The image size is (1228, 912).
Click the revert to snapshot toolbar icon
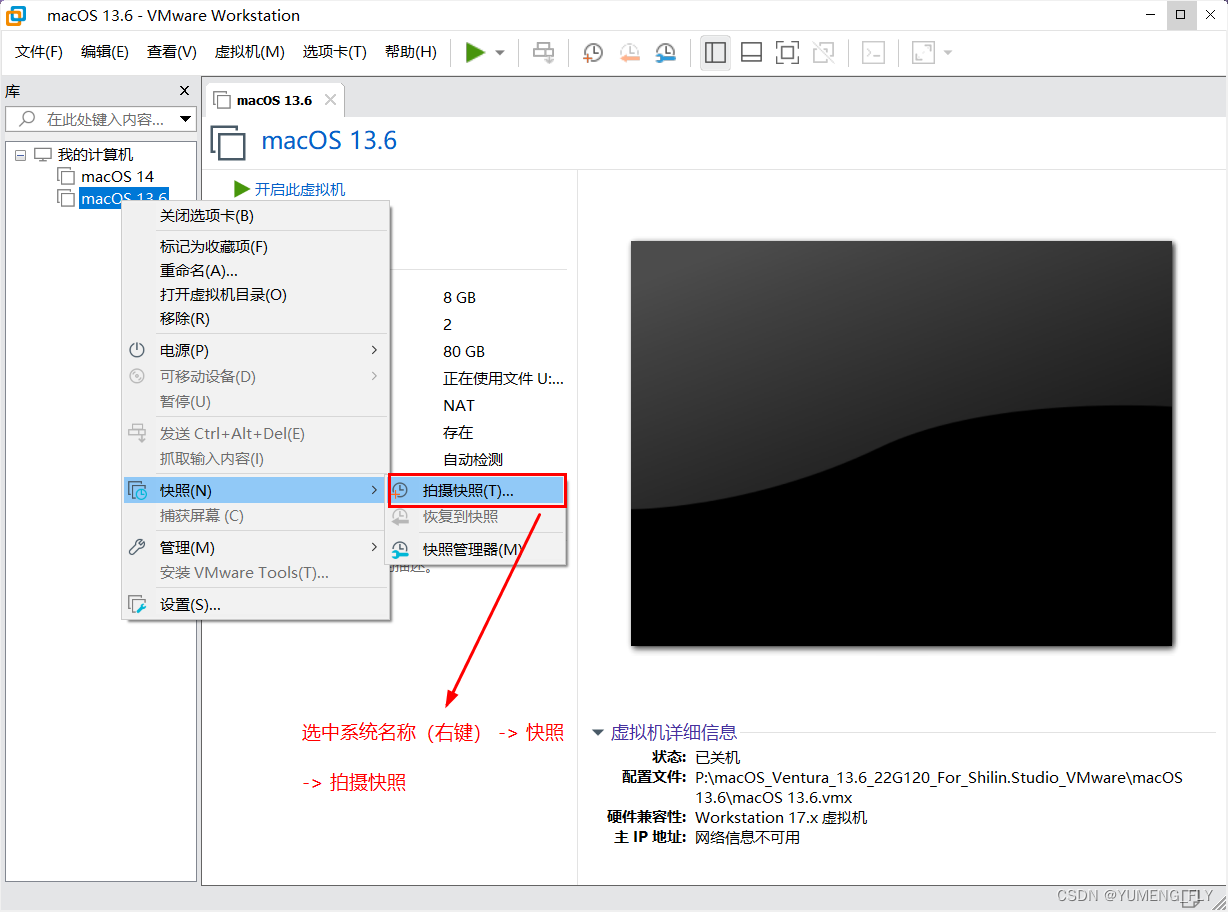[629, 52]
